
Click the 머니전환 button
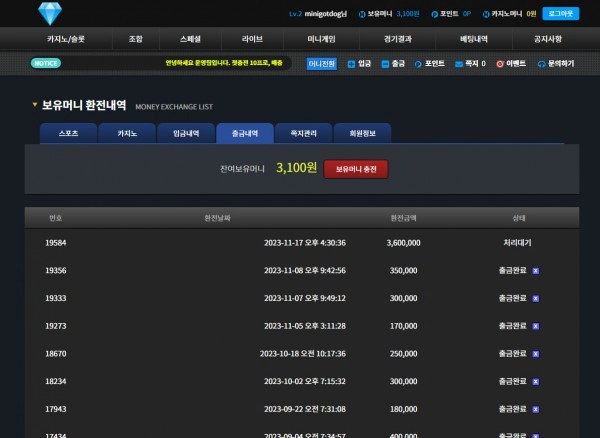pos(321,64)
